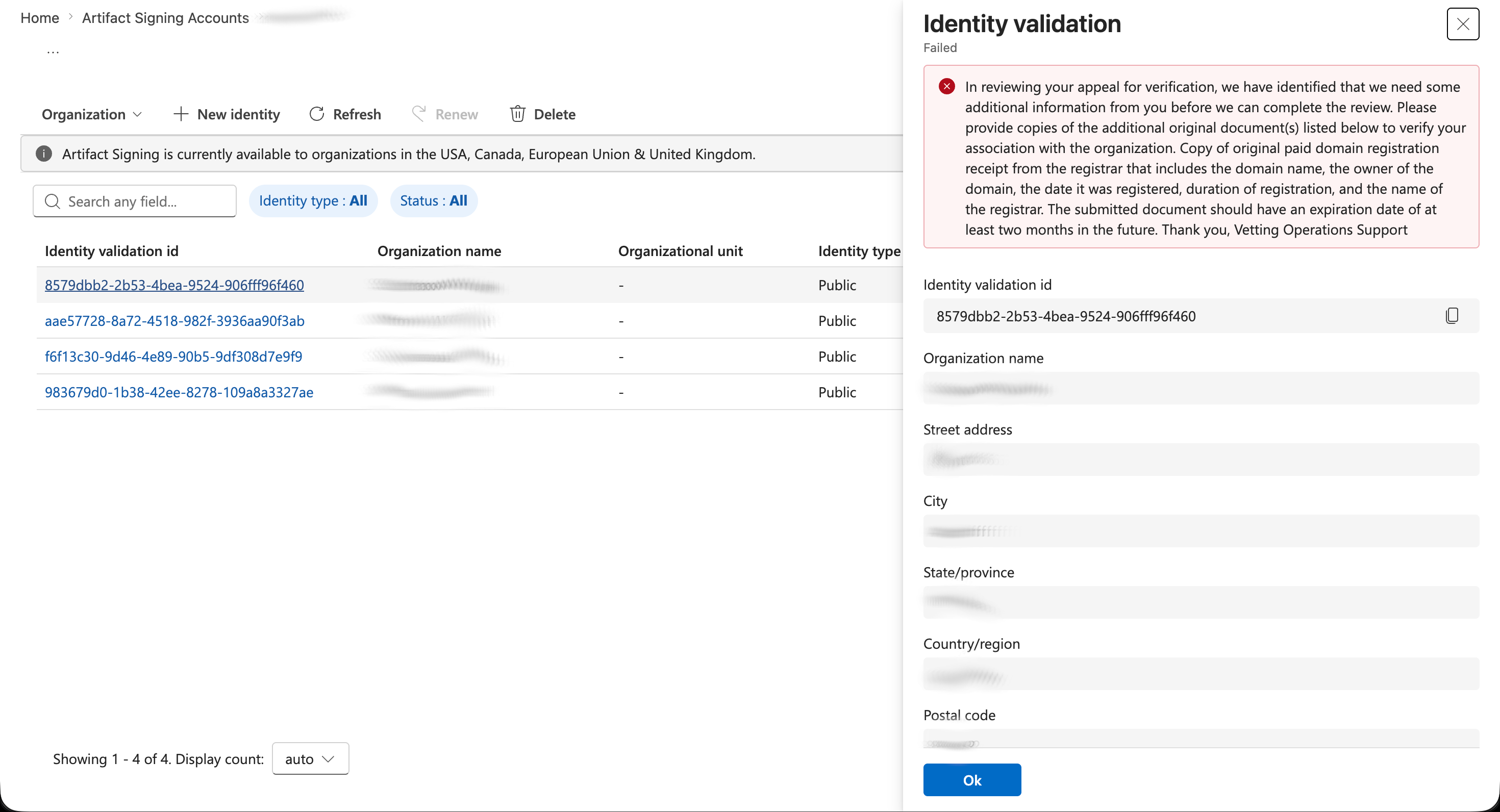Screen dimensions: 1500x812
Task: Sort by Identity type column header
Action: pos(859,251)
